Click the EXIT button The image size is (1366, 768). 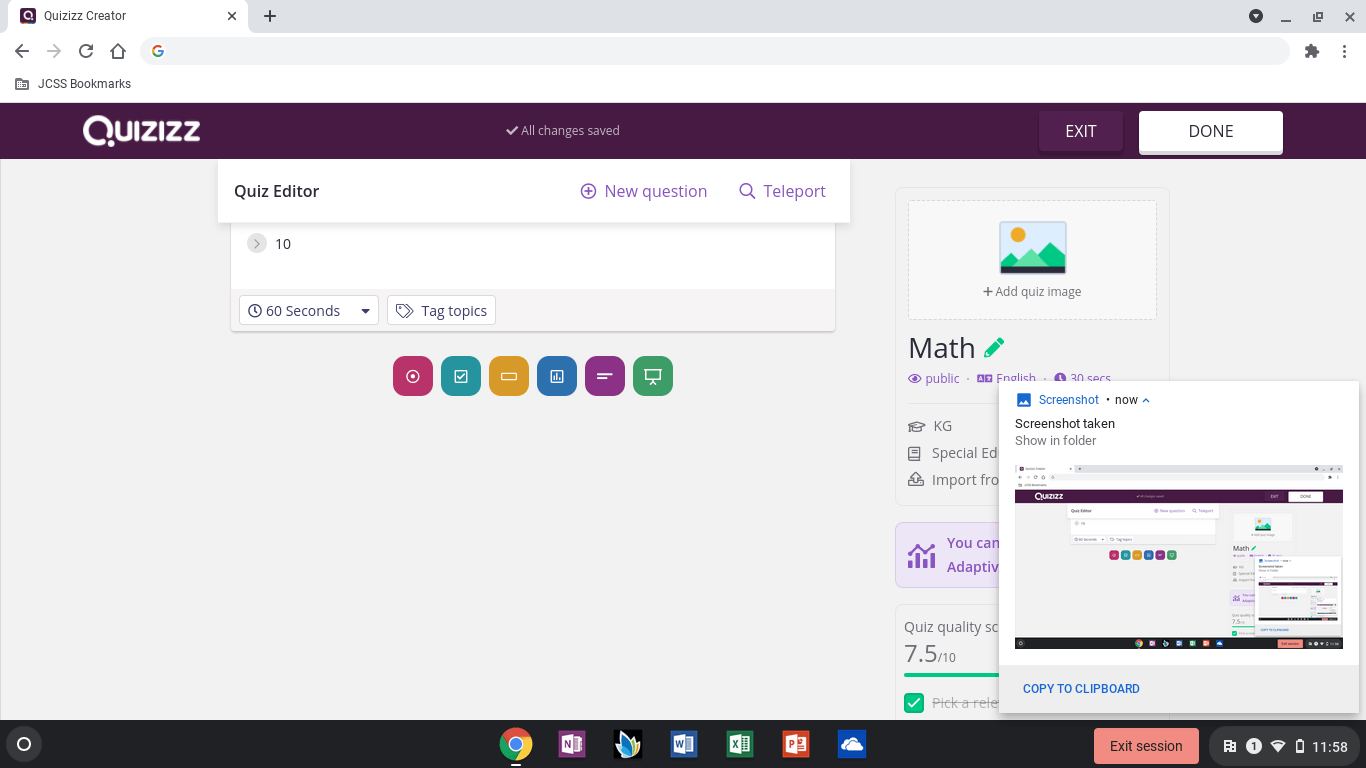[1081, 131]
